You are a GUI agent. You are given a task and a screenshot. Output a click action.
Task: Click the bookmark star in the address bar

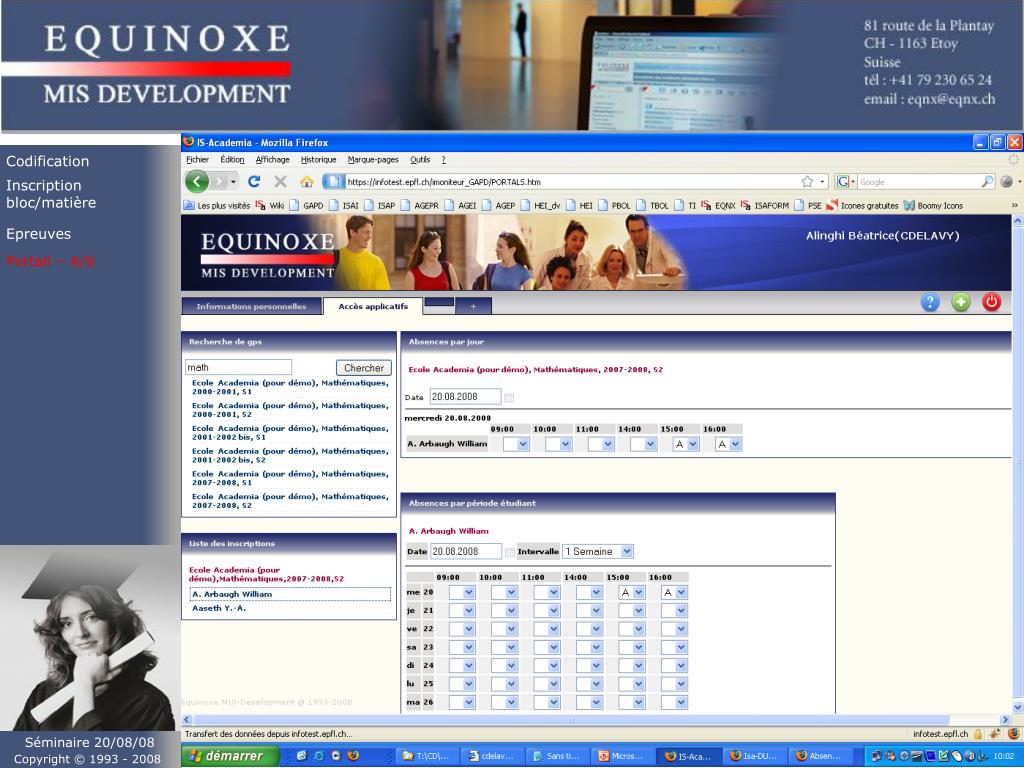(x=807, y=182)
